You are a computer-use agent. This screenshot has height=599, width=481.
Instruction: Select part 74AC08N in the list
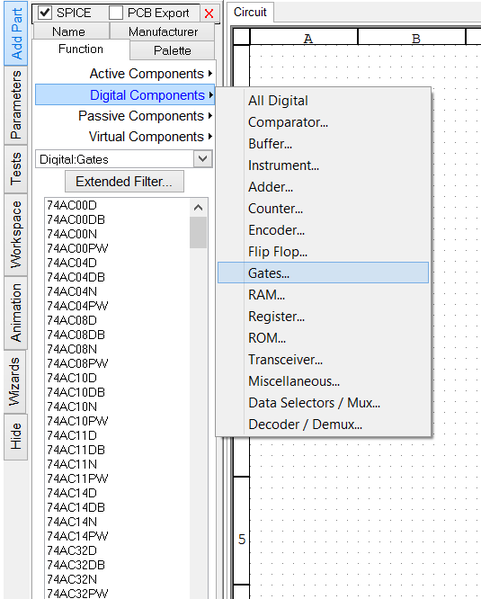point(72,349)
